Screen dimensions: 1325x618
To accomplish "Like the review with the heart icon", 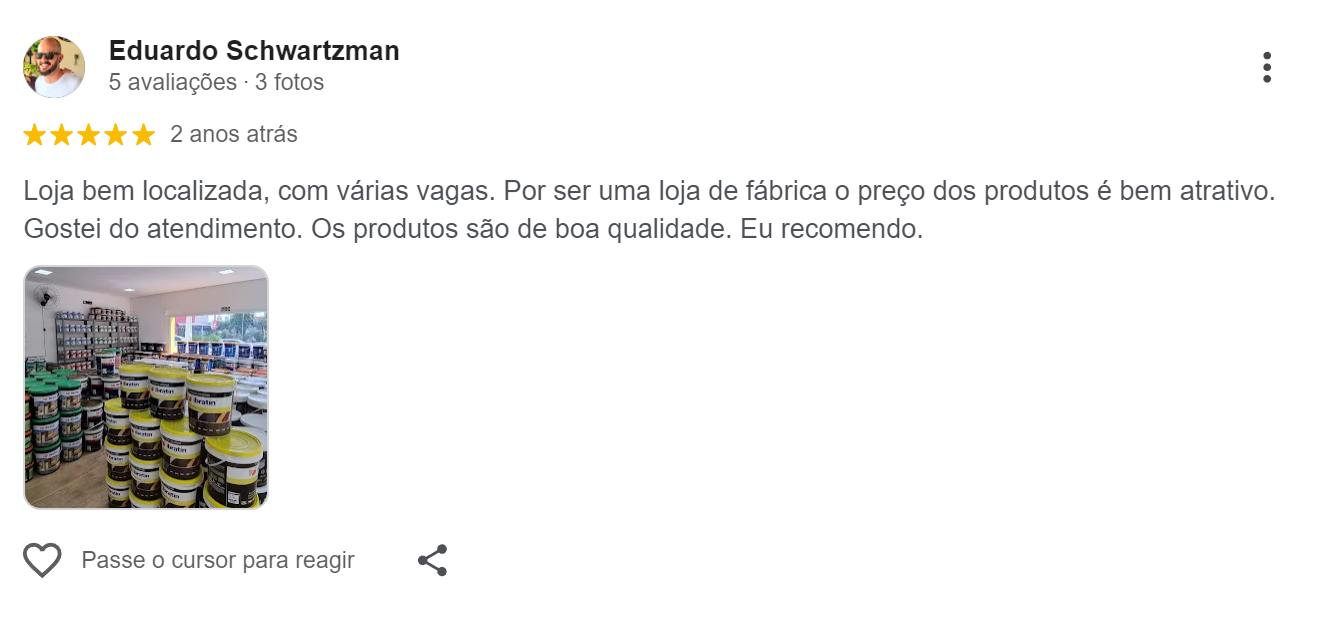I will pos(42,560).
